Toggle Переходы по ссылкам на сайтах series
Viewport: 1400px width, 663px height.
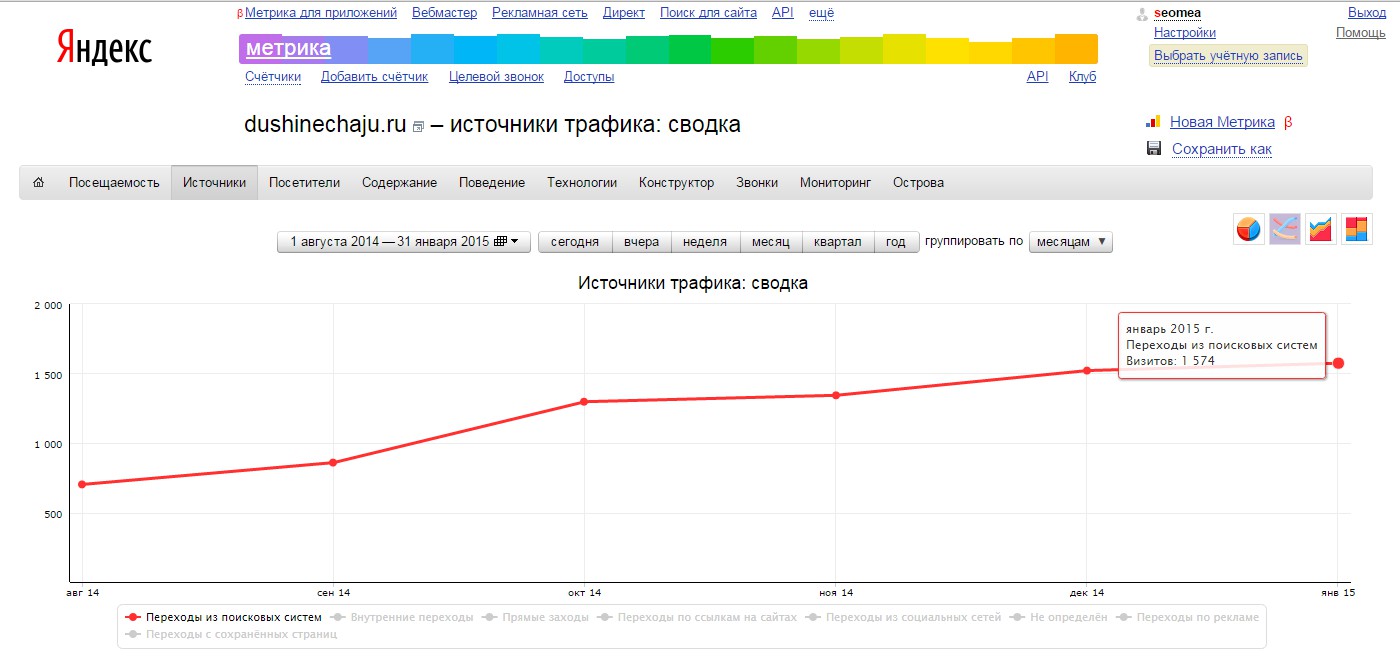click(697, 617)
